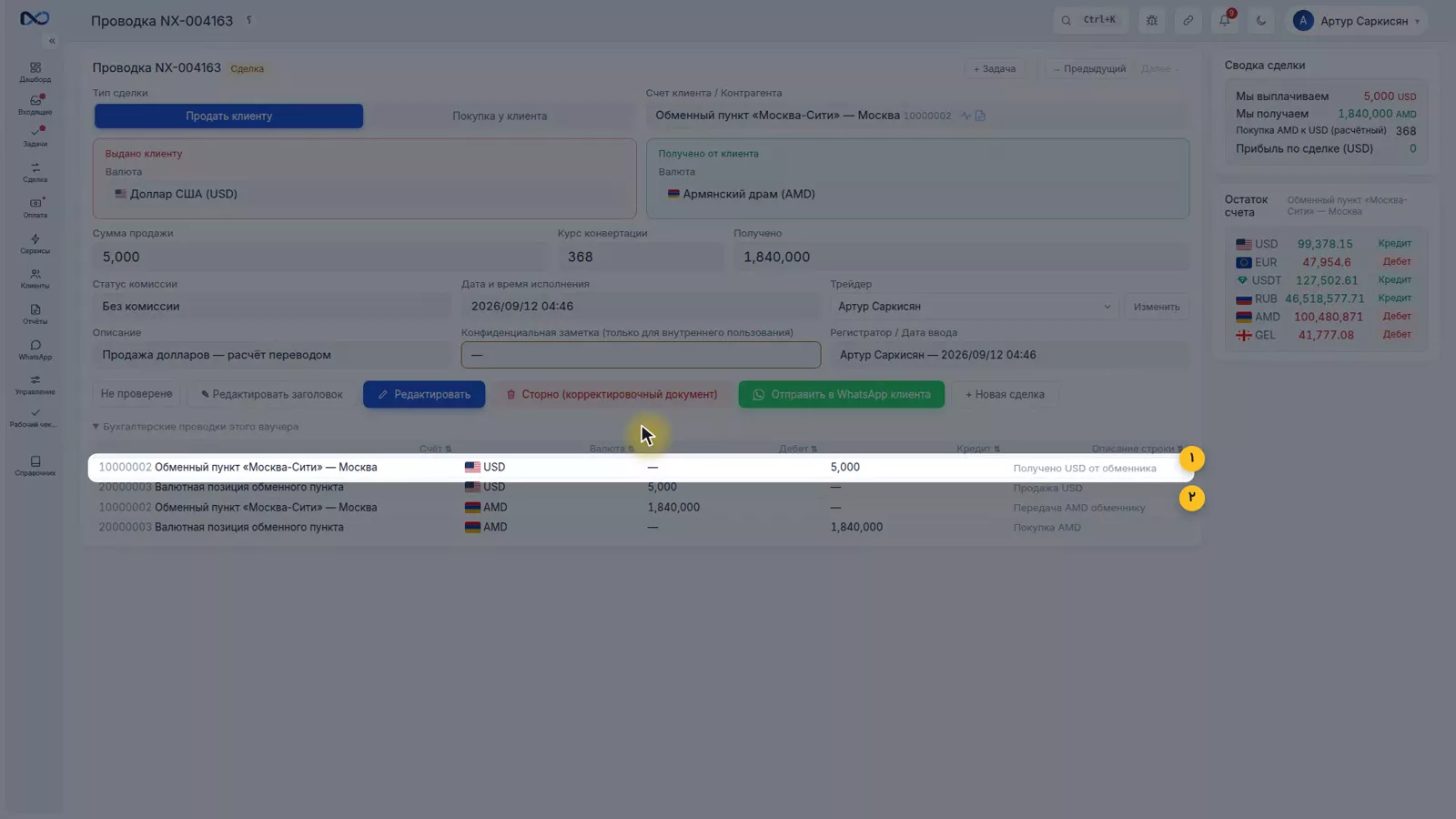Click the + Задача button
The height and width of the screenshot is (819, 1456).
tap(995, 68)
